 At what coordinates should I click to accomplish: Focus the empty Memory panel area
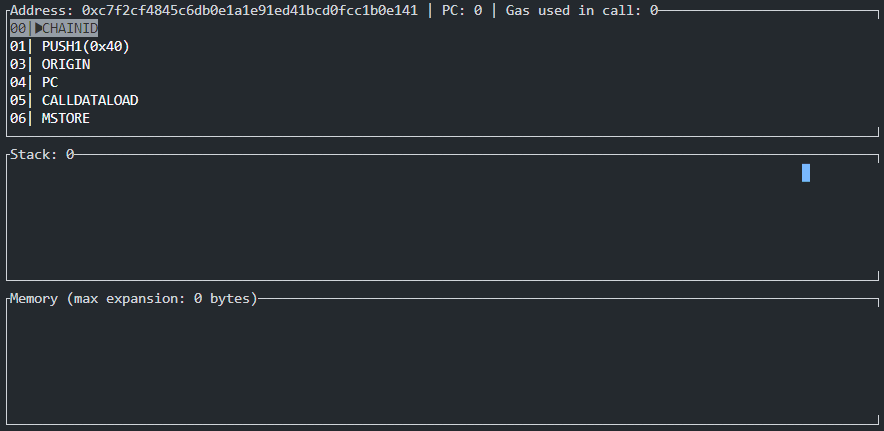pyautogui.click(x=442, y=364)
